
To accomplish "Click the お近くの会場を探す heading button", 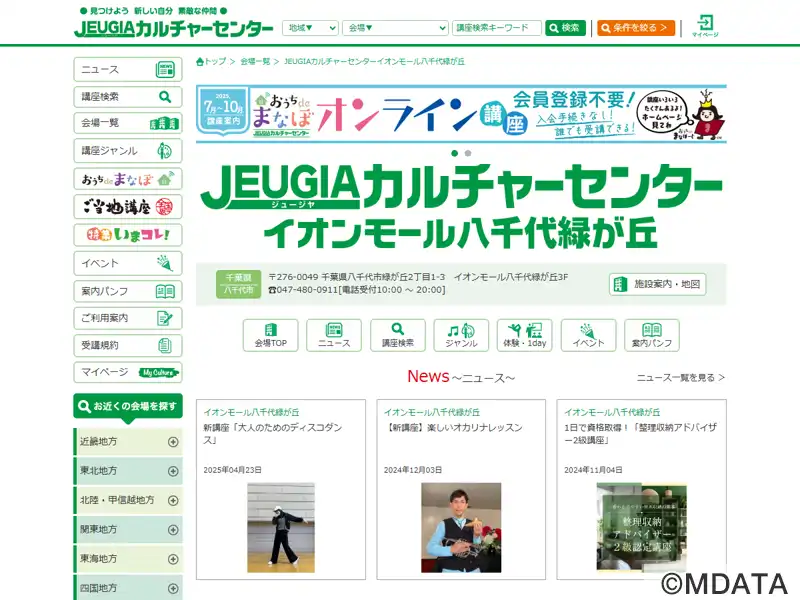I will (128, 406).
